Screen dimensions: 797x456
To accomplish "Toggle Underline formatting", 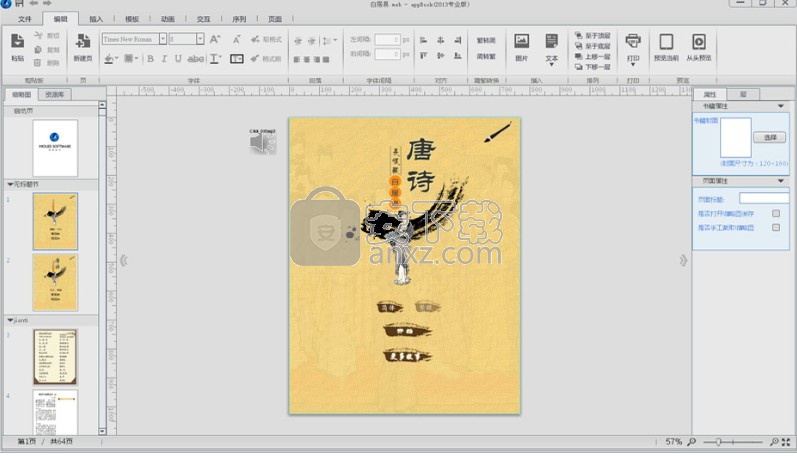I will click(178, 59).
